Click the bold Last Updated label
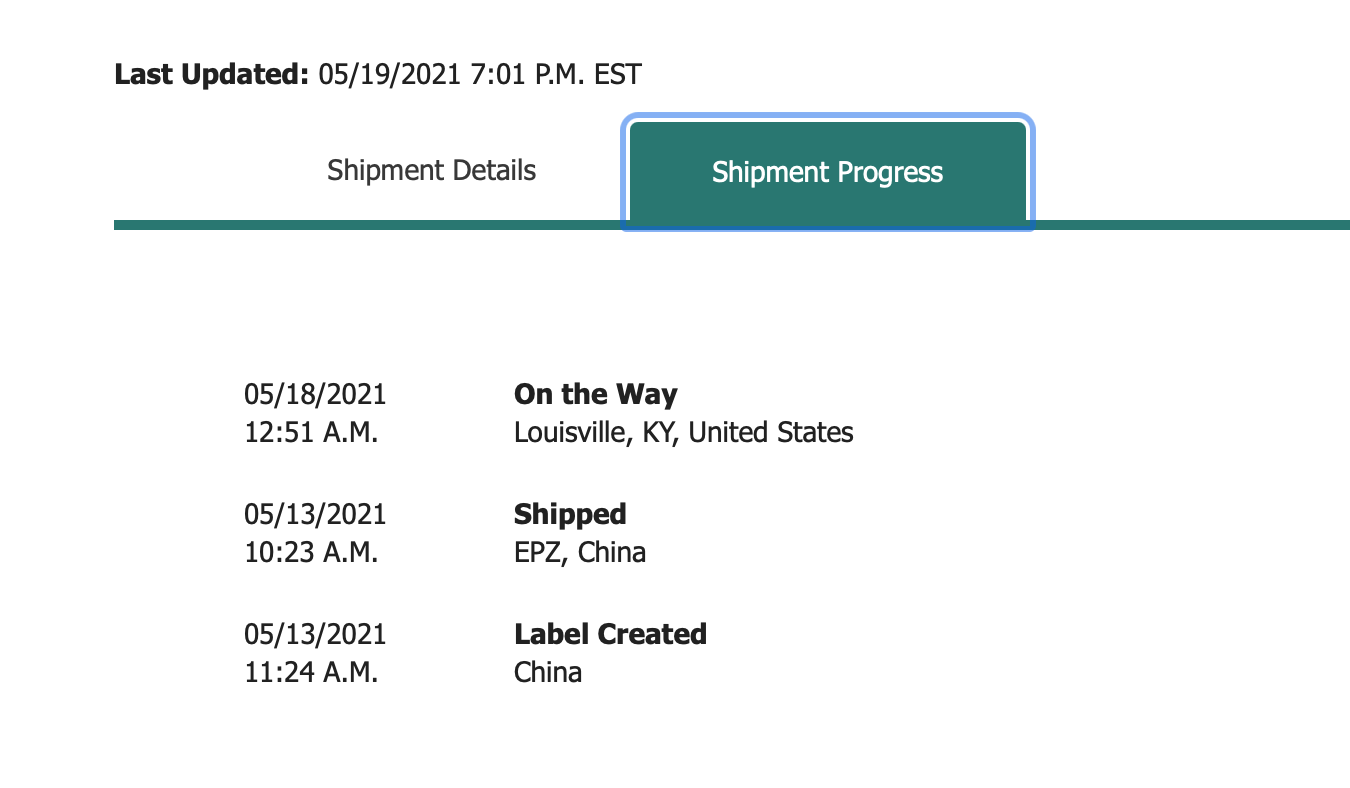 pyautogui.click(x=212, y=74)
